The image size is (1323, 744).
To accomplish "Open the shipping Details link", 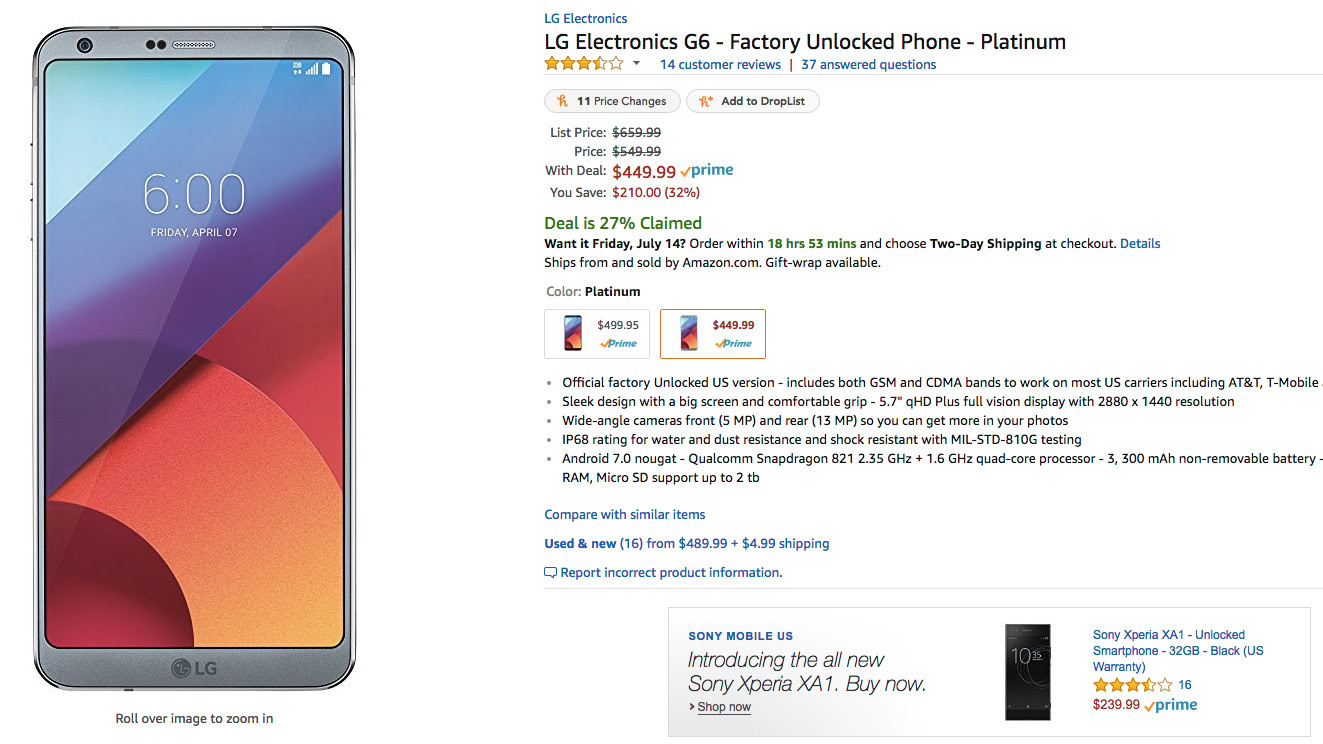I will pos(1140,243).
